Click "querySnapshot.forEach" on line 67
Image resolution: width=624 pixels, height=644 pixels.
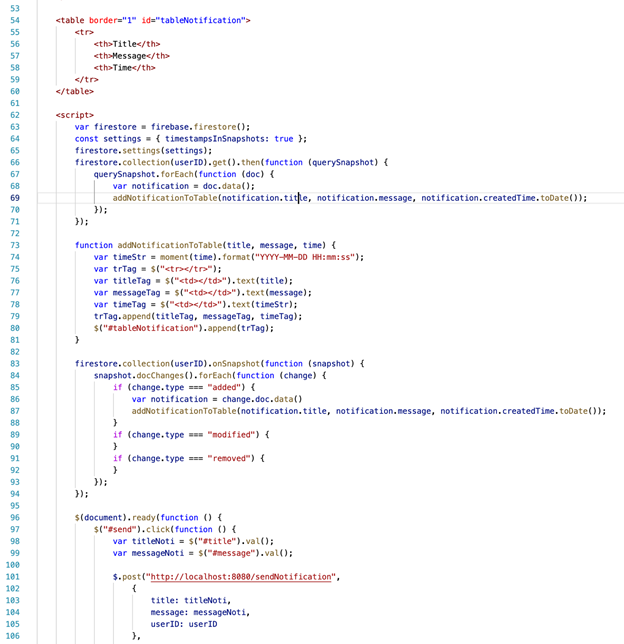tap(143, 174)
